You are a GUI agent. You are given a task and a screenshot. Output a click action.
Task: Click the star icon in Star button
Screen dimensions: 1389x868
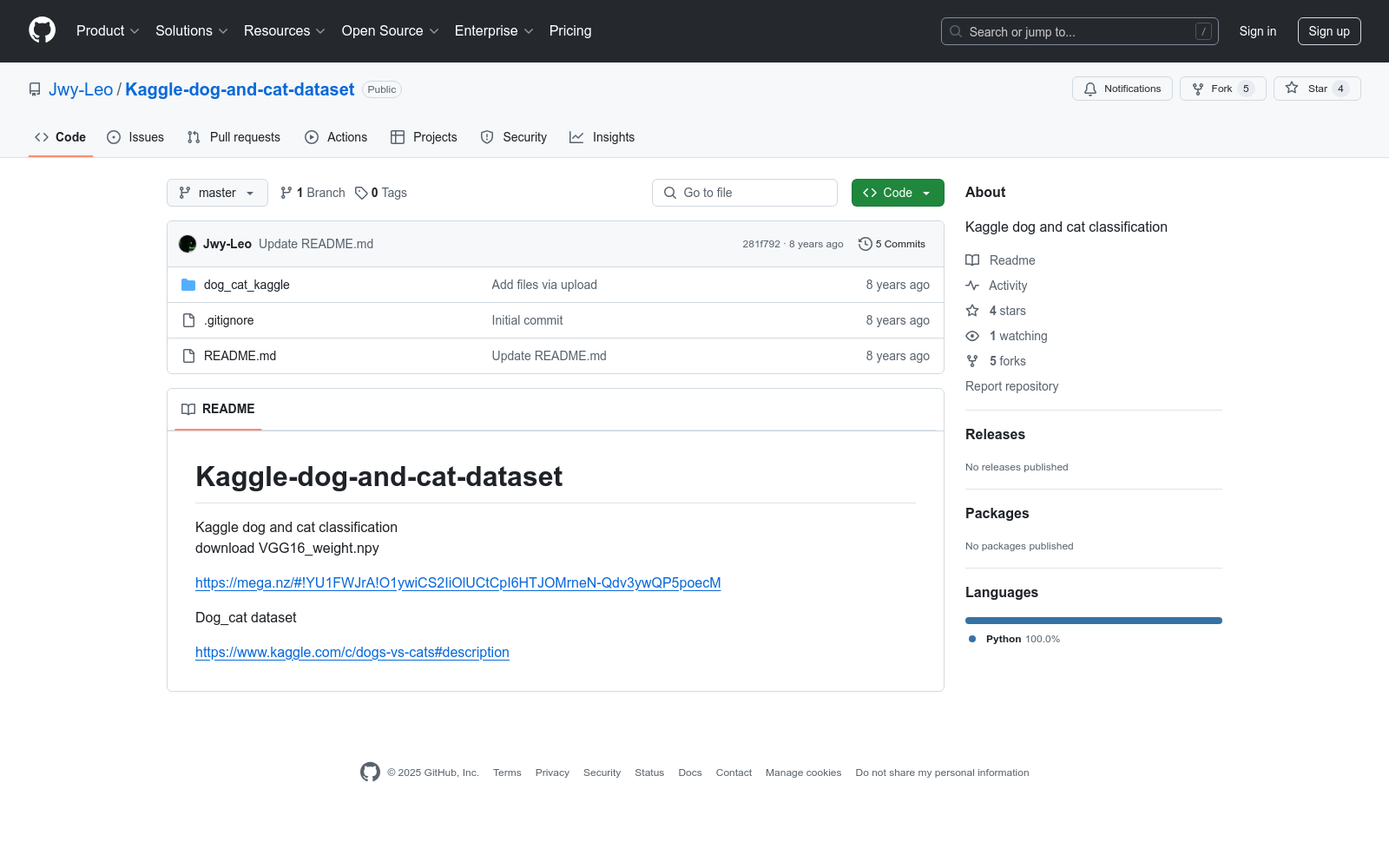pos(1292,89)
